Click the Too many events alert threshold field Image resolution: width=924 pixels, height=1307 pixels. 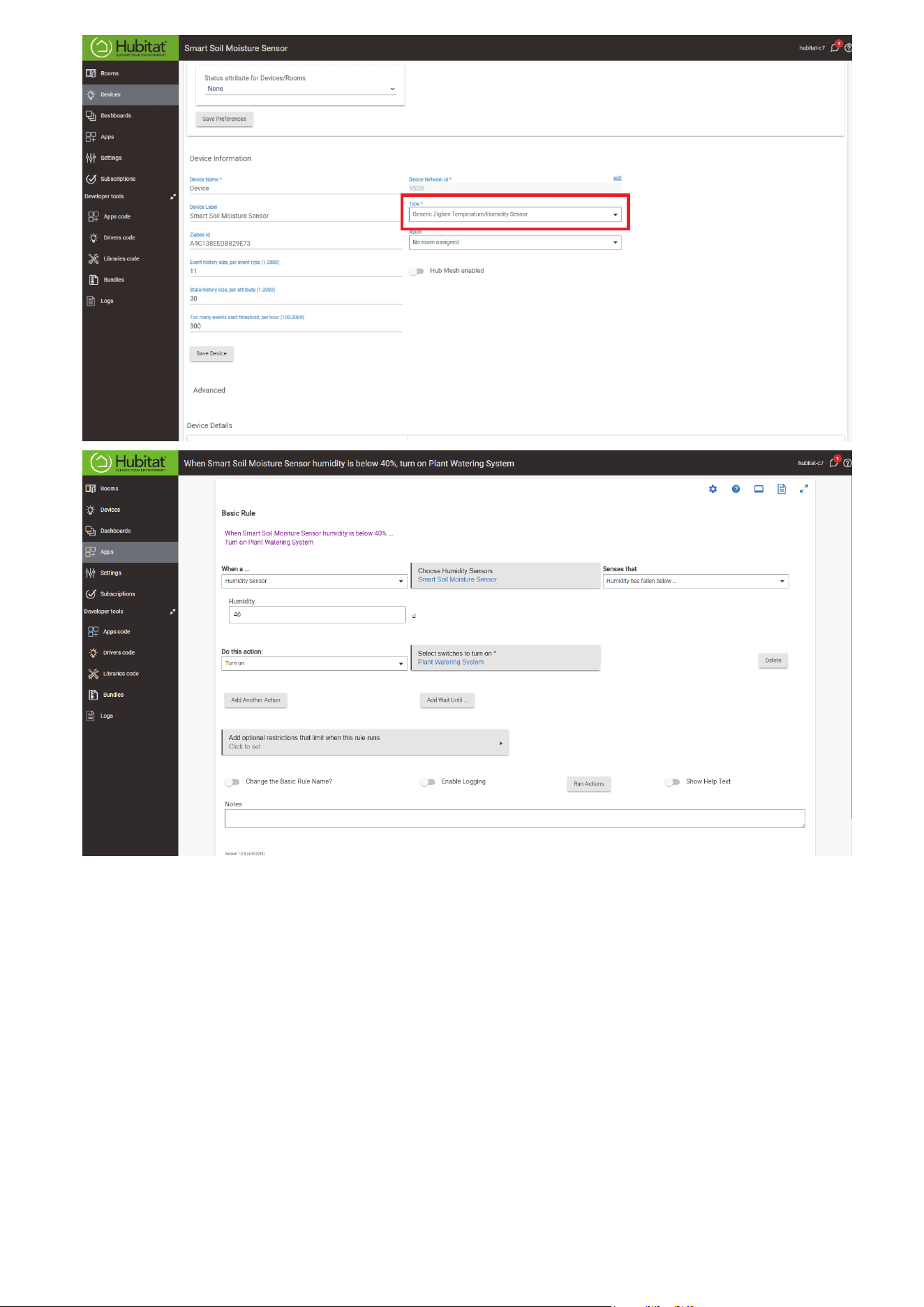[x=296, y=326]
